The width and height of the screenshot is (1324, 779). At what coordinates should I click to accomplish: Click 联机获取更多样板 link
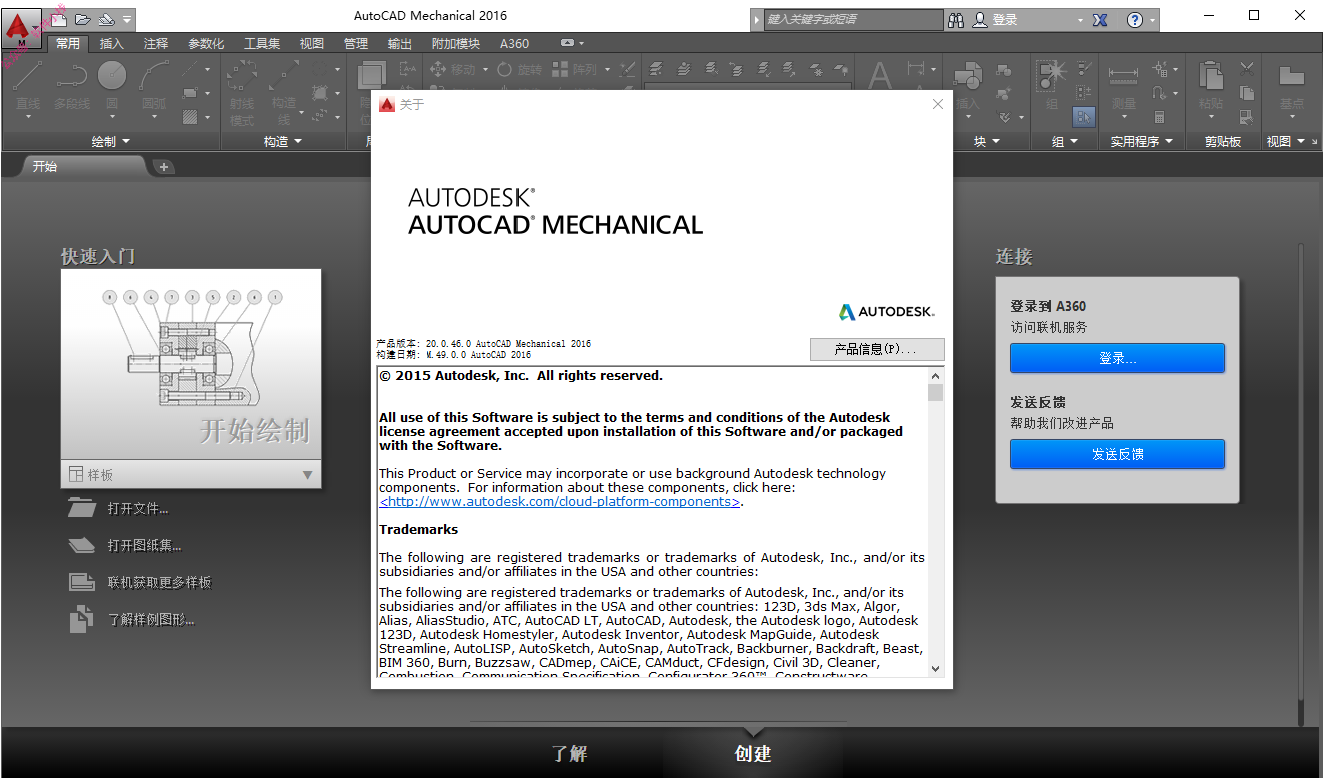160,583
